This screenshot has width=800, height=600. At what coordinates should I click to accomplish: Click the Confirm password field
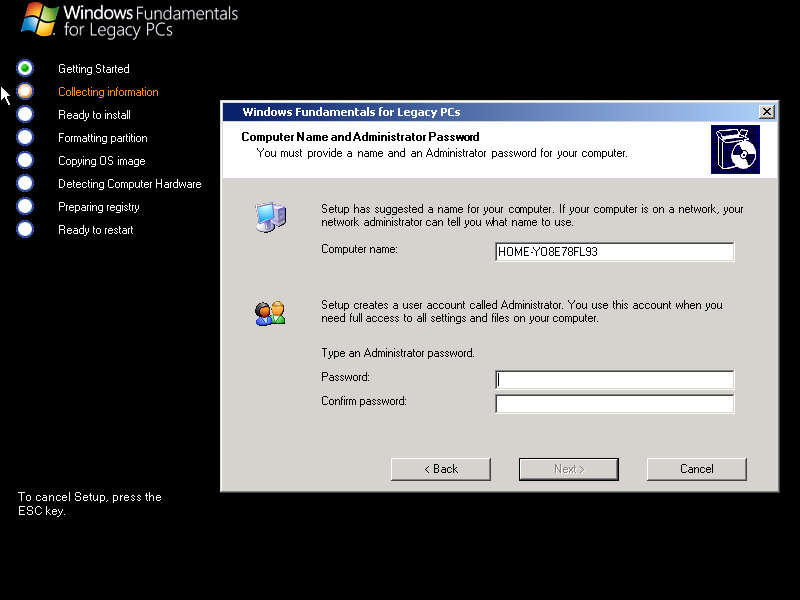614,404
